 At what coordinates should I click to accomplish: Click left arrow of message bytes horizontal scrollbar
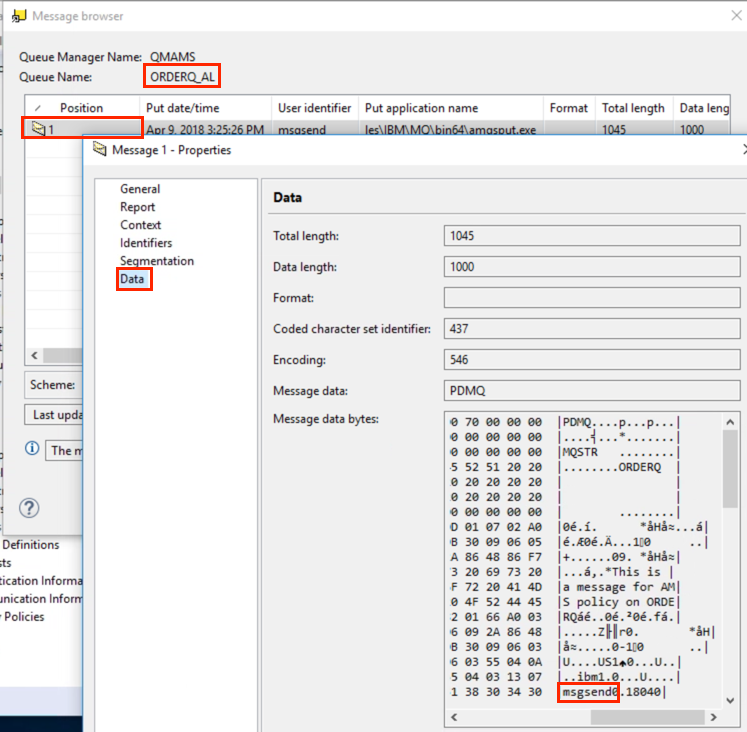click(x=454, y=717)
